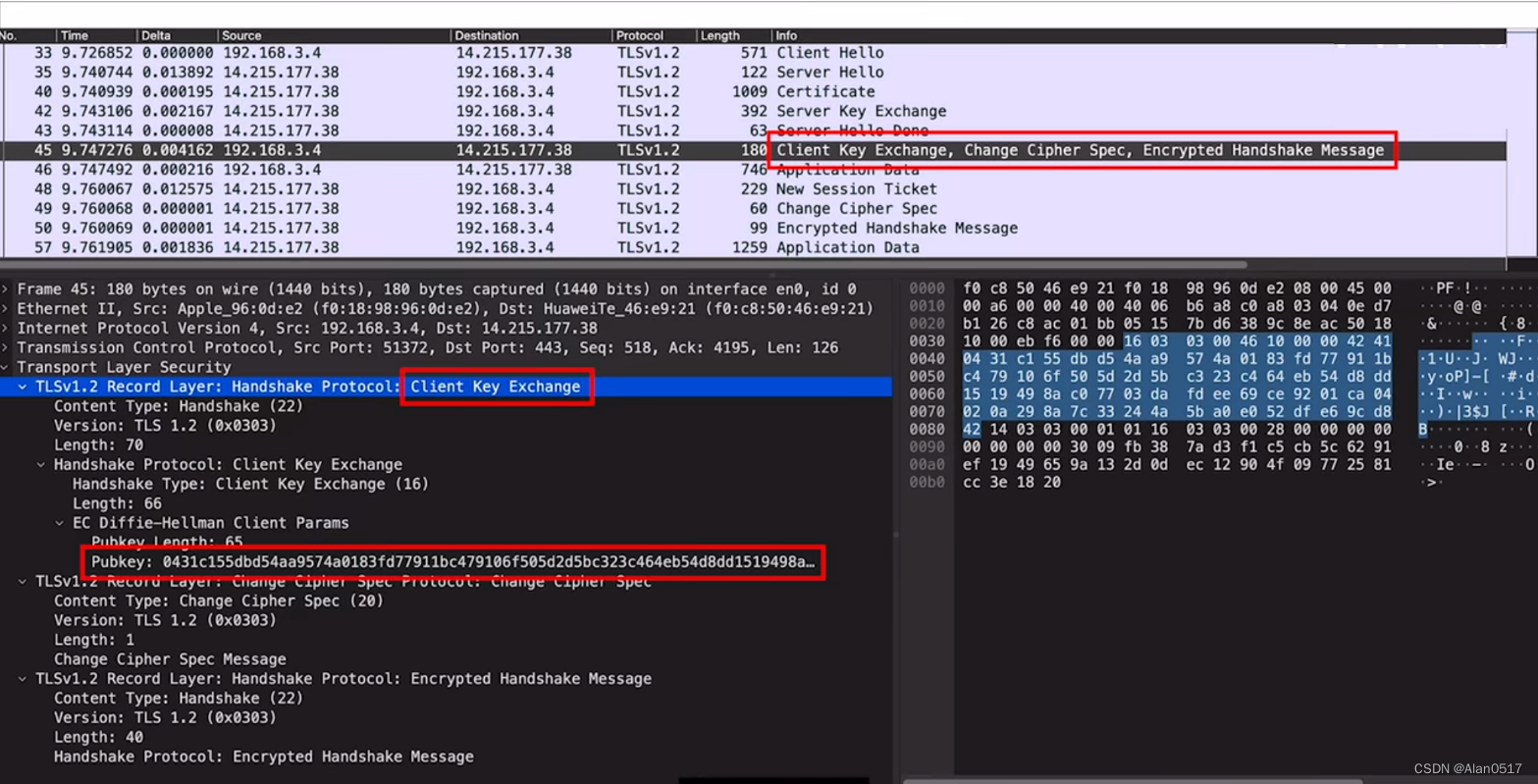This screenshot has width=1538, height=784.
Task: Select packet 46 Application Data row
Action: pos(753,170)
